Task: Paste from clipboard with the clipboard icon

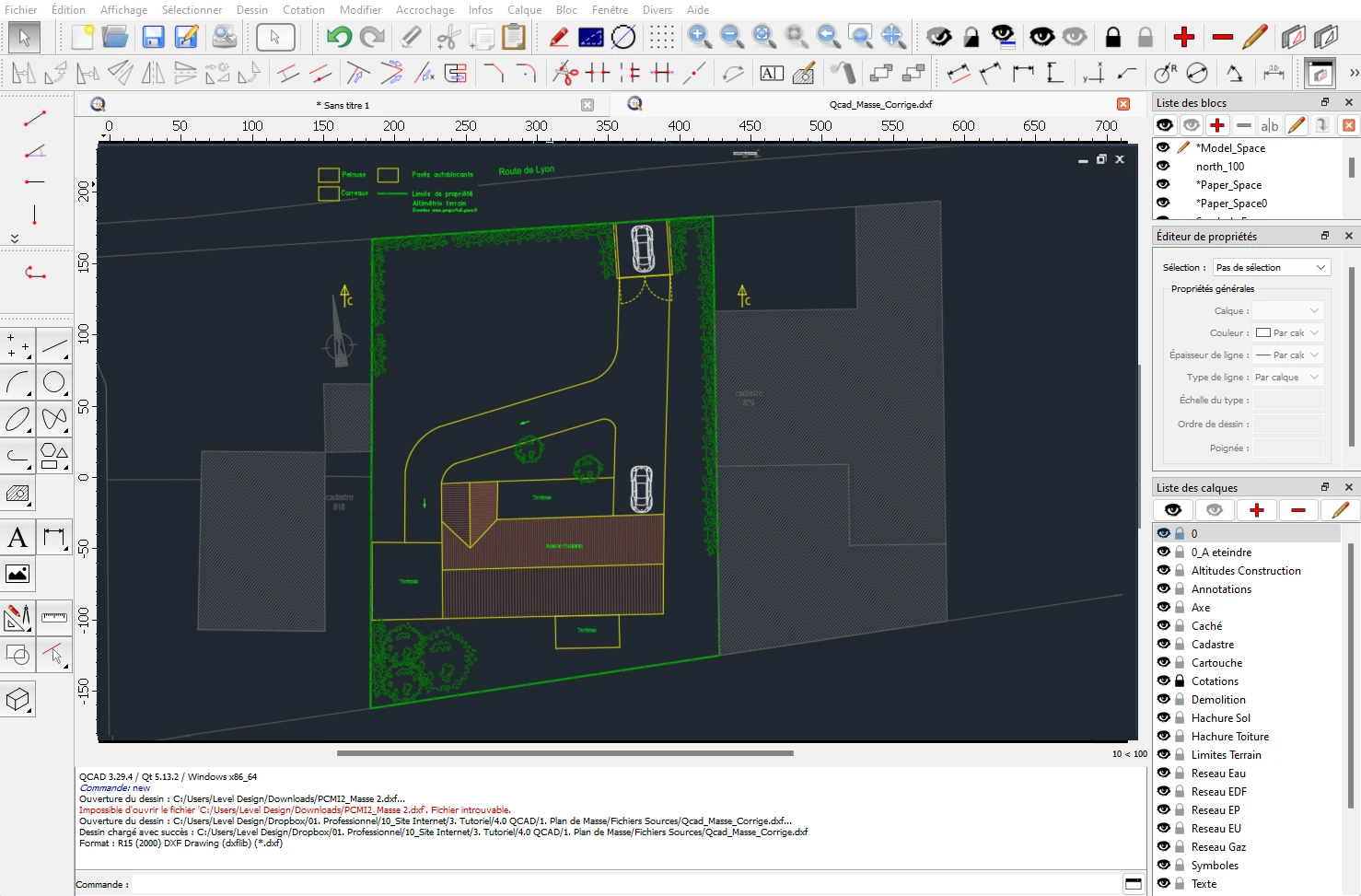Action: click(514, 37)
